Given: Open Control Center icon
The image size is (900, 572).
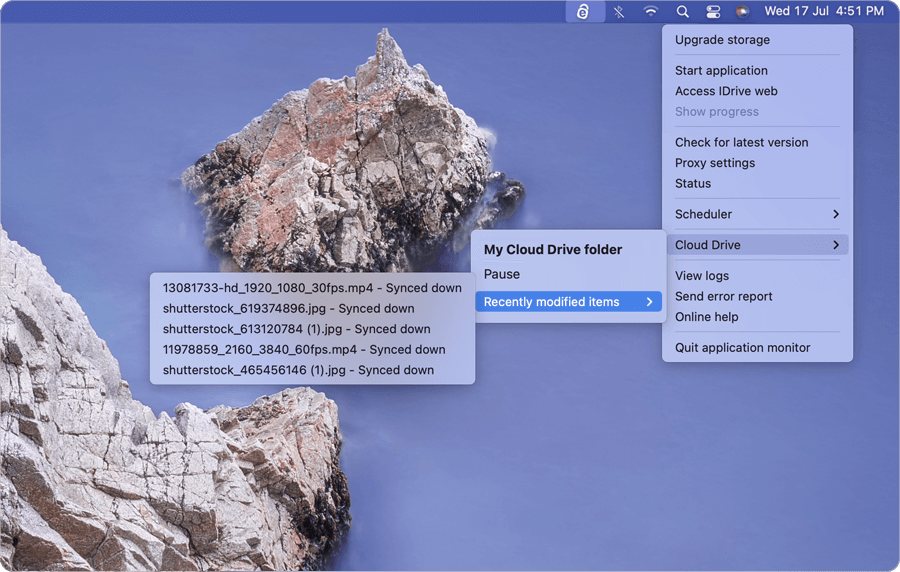Looking at the screenshot, I should pos(713,11).
